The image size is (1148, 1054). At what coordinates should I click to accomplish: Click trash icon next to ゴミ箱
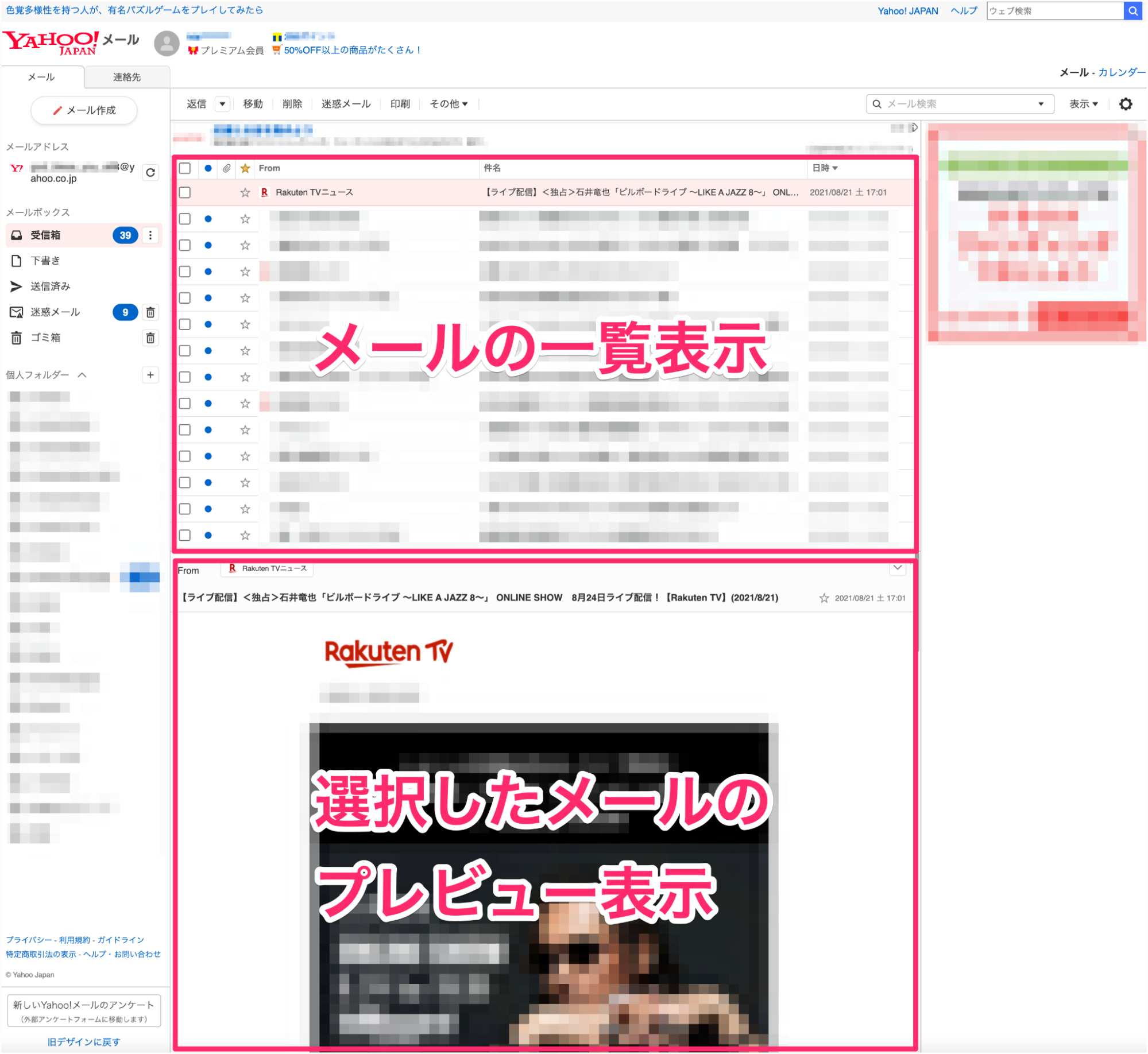(x=150, y=338)
